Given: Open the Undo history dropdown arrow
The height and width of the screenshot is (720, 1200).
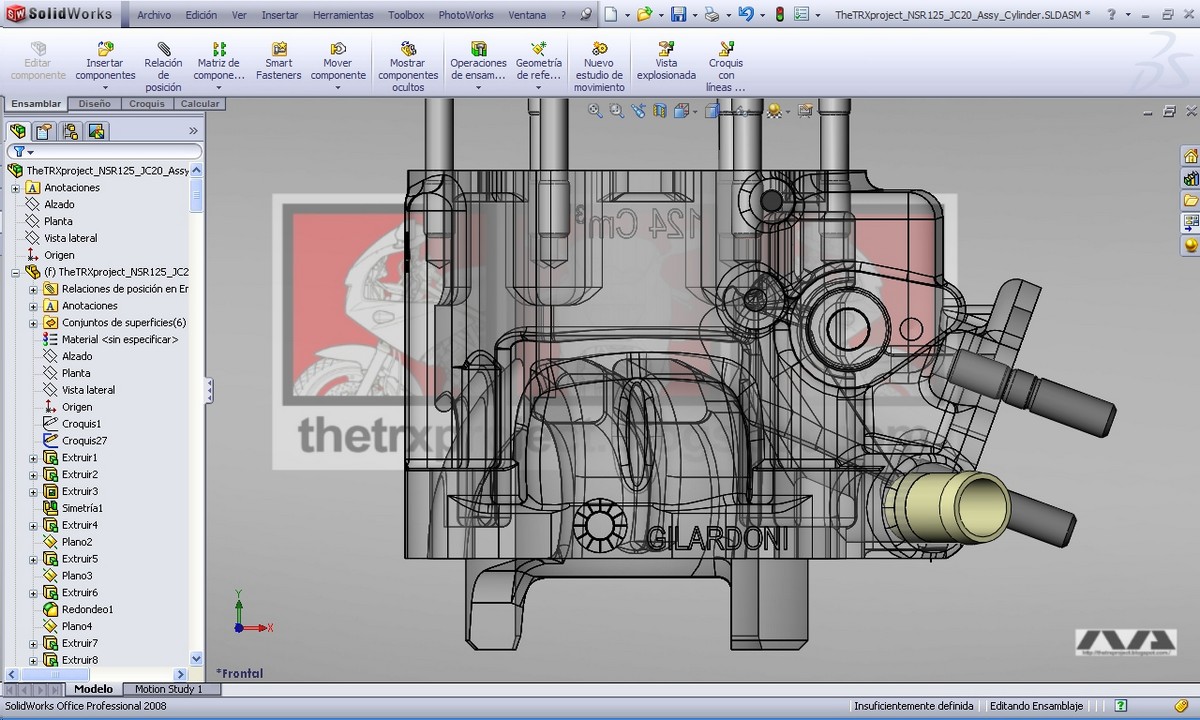Looking at the screenshot, I should click(x=760, y=15).
